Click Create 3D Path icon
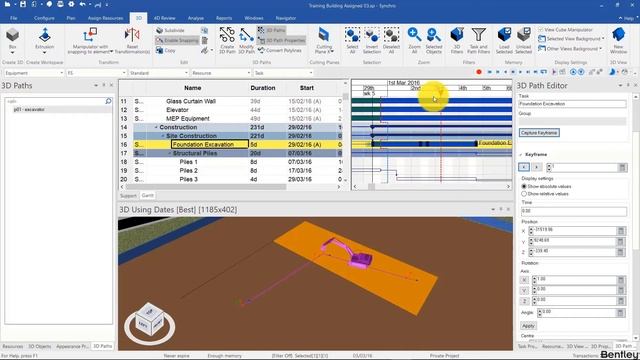The width and height of the screenshot is (640, 360). click(227, 35)
